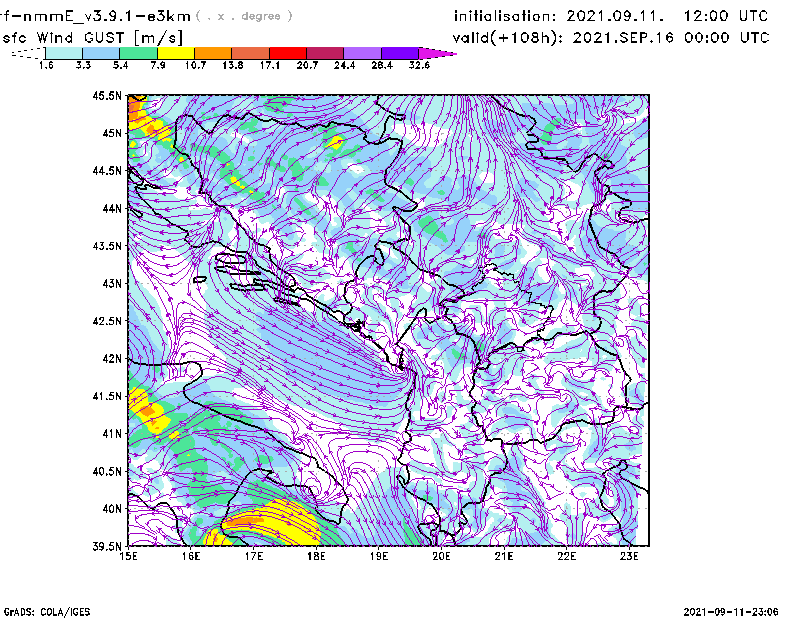Image resolution: width=800 pixels, height=618 pixels.
Task: Click the '2021-09-11-23:06' timestamp footer
Action: [731, 612]
